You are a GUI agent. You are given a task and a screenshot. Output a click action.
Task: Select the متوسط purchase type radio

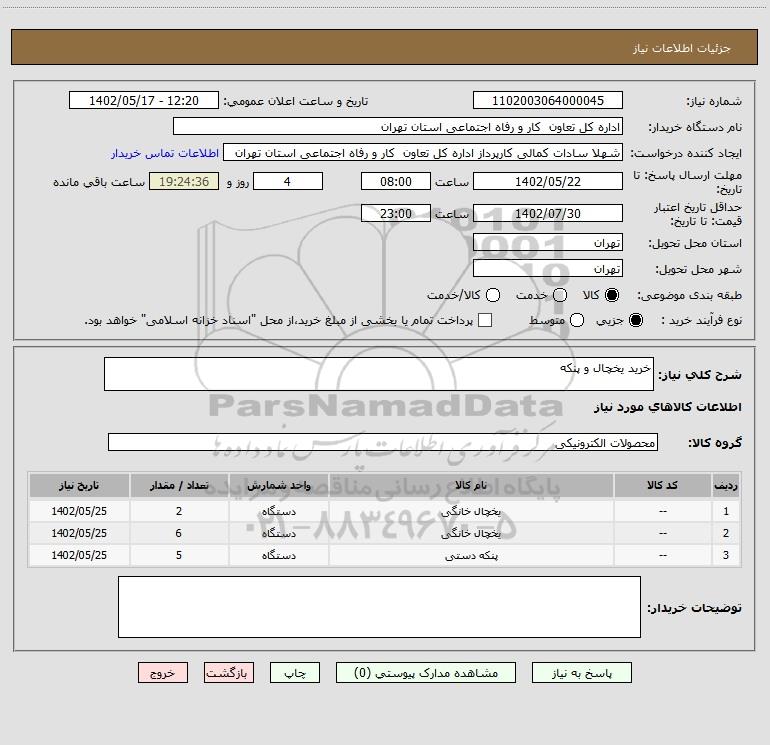pos(577,320)
